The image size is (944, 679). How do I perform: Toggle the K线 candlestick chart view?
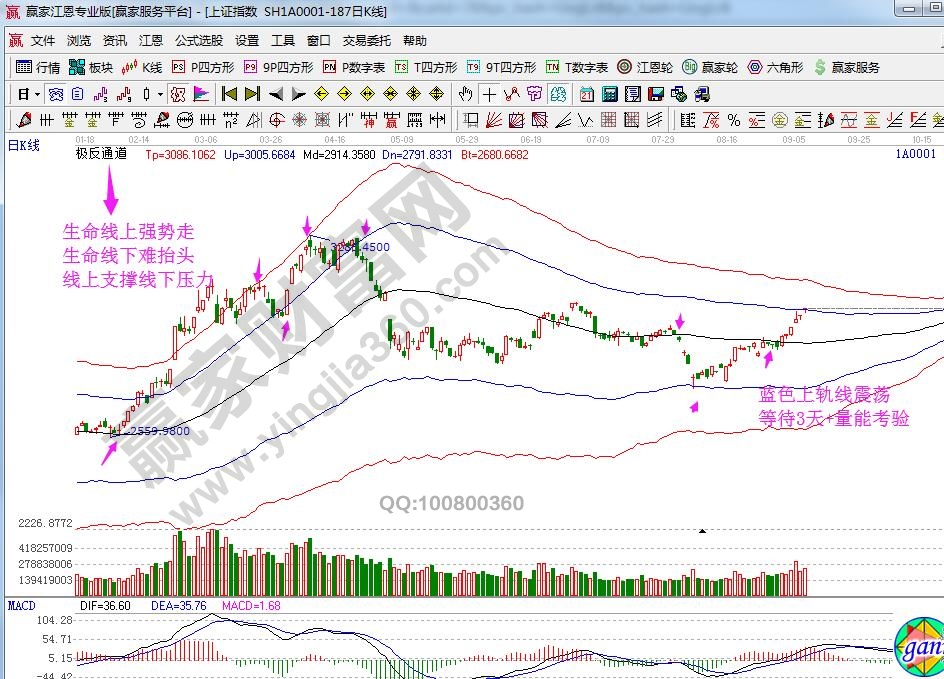pyautogui.click(x=141, y=68)
